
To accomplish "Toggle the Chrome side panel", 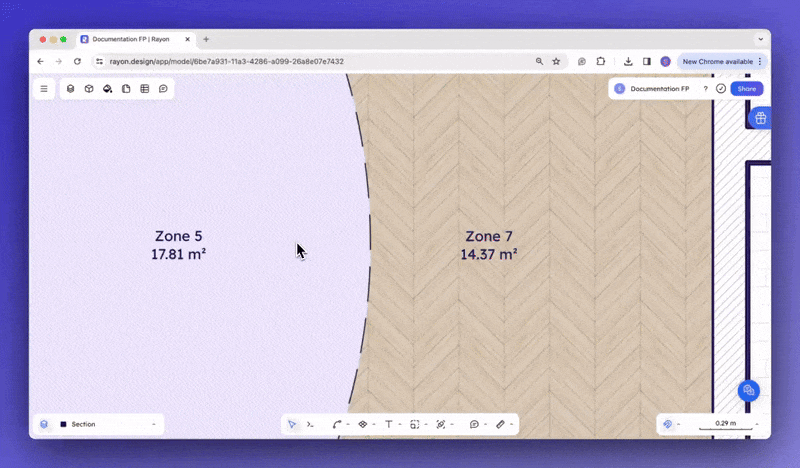I will [646, 61].
